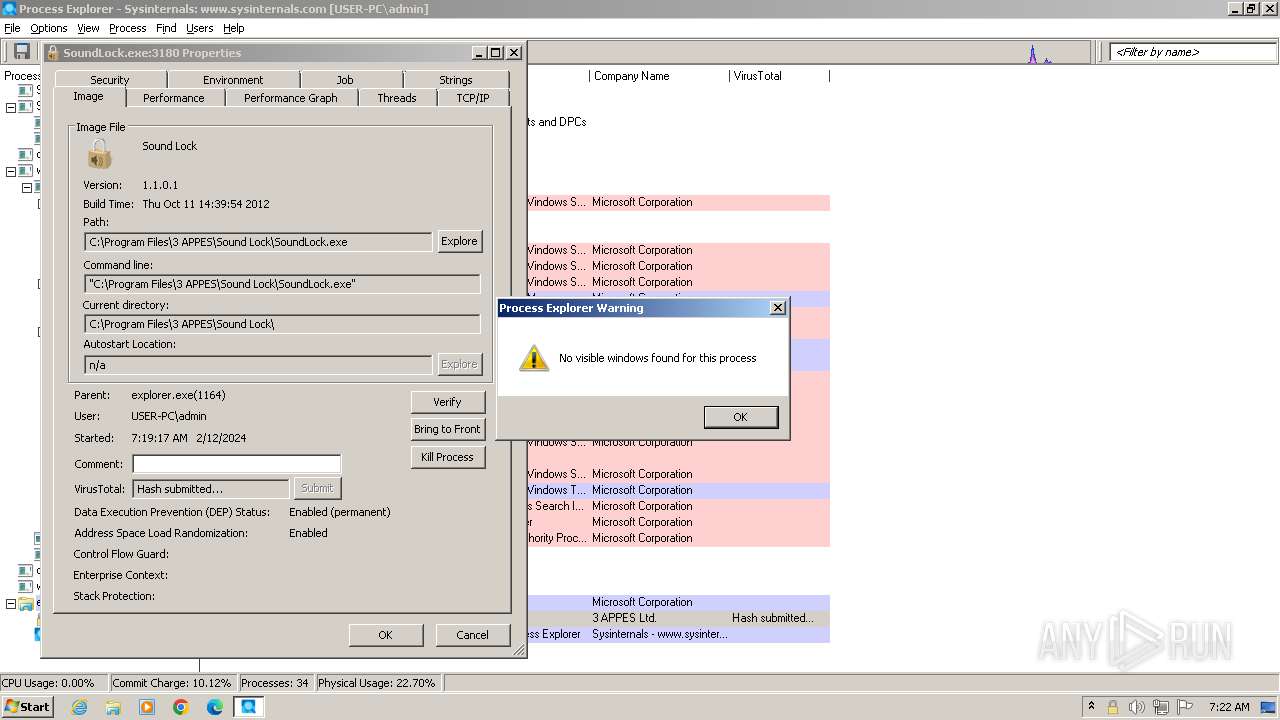
Task: Click the yellow warning triangle icon
Action: coord(534,358)
